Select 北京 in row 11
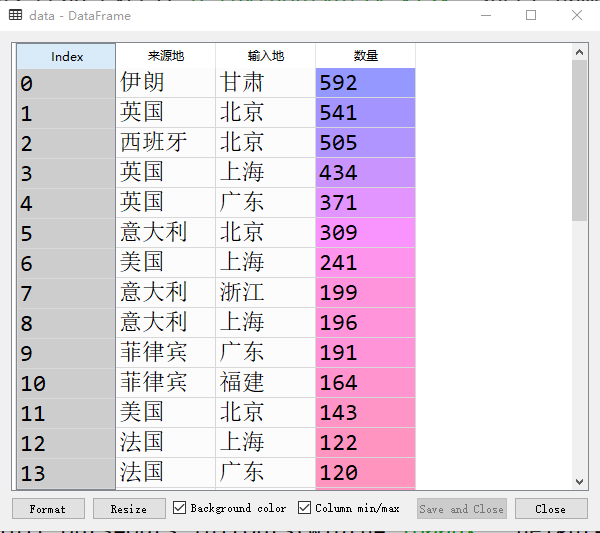This screenshot has width=600, height=533. coord(266,412)
